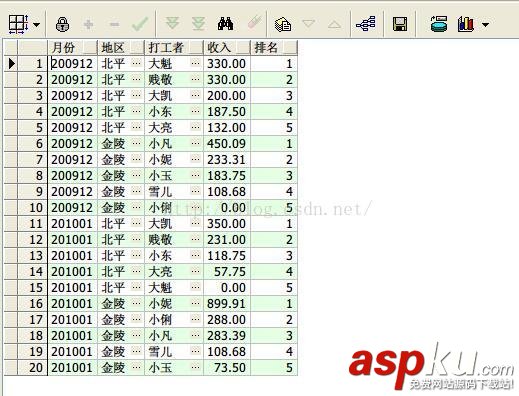The height and width of the screenshot is (396, 519).
Task: Select rank cell in row 7
Action: (274, 159)
